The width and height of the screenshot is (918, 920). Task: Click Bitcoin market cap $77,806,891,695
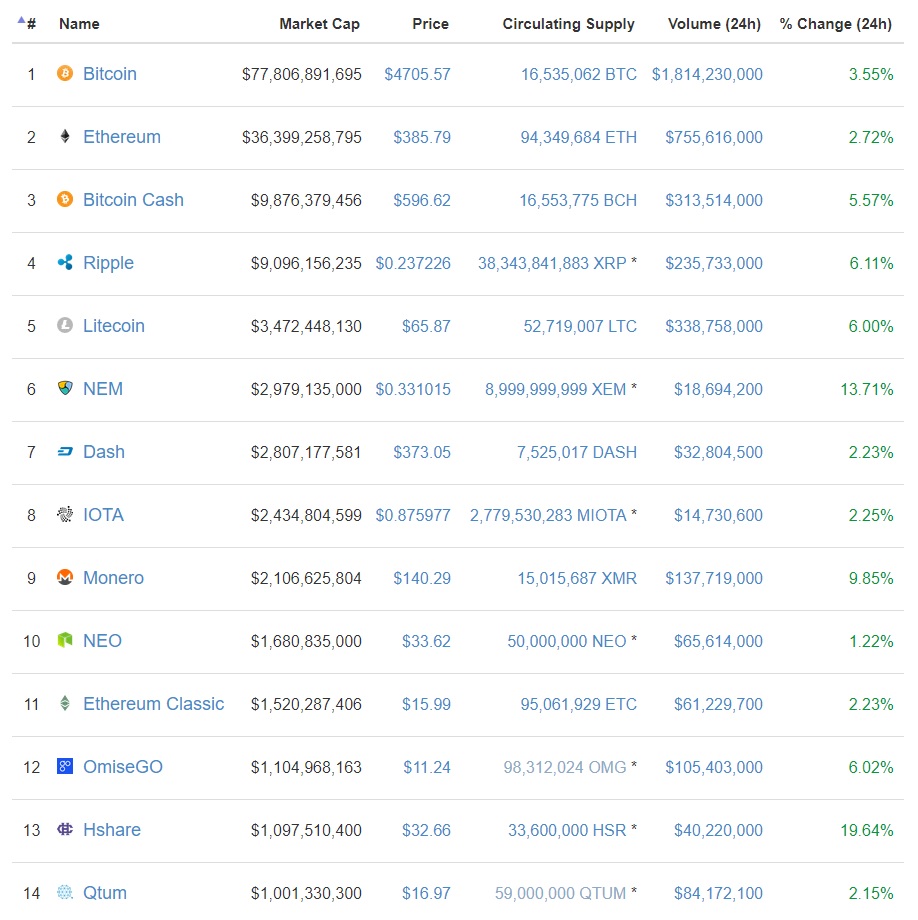[302, 75]
